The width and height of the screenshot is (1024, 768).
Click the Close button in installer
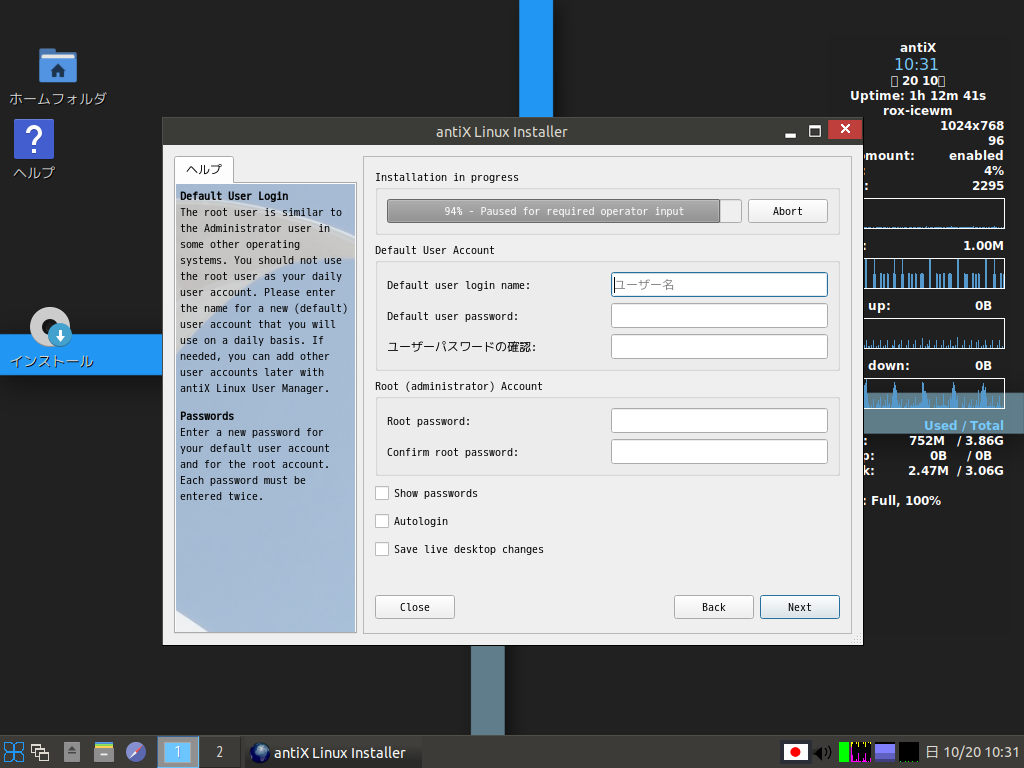[415, 607]
